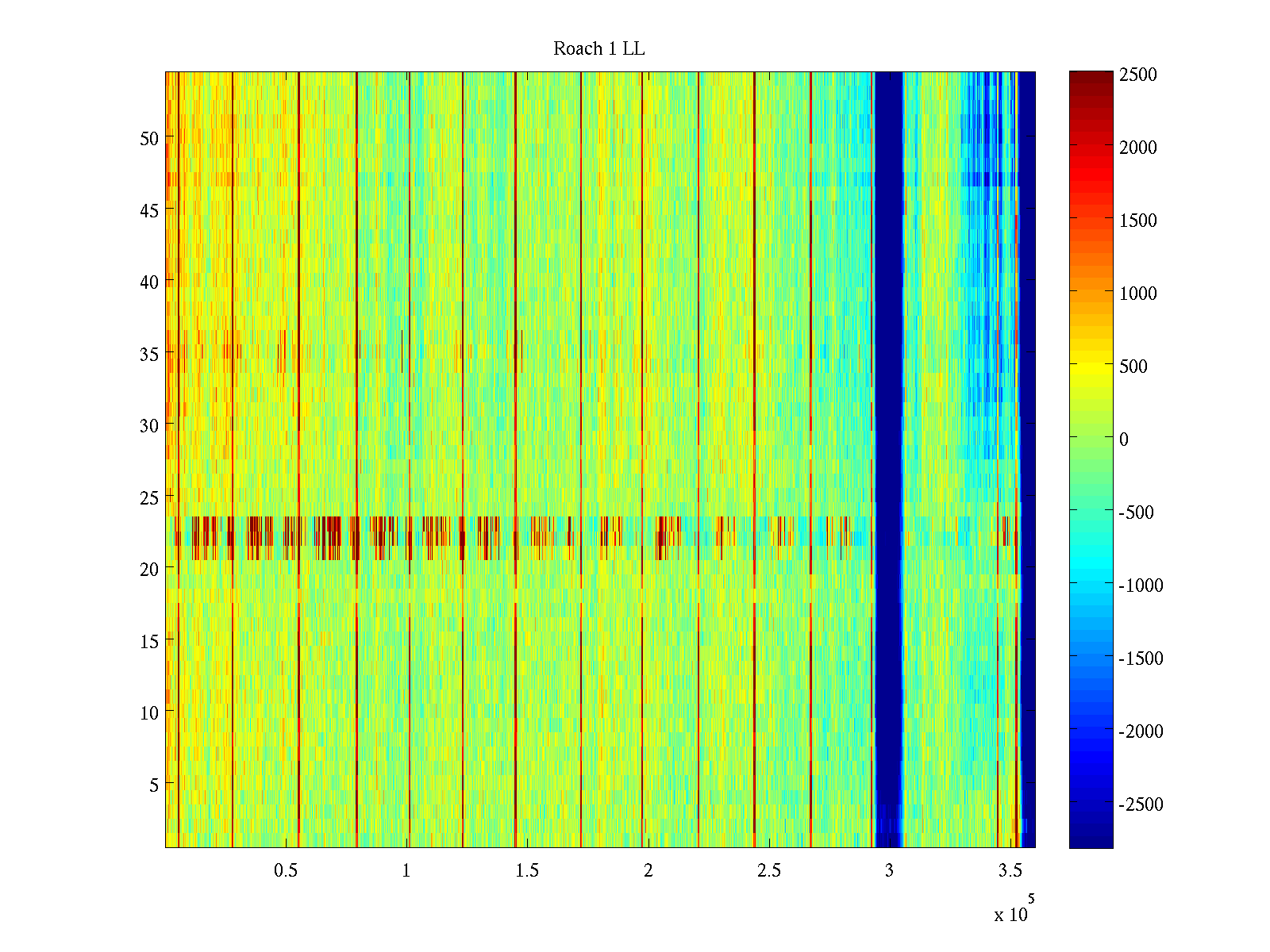Click the y-axis tick label 5
1270x952 pixels.
154,785
